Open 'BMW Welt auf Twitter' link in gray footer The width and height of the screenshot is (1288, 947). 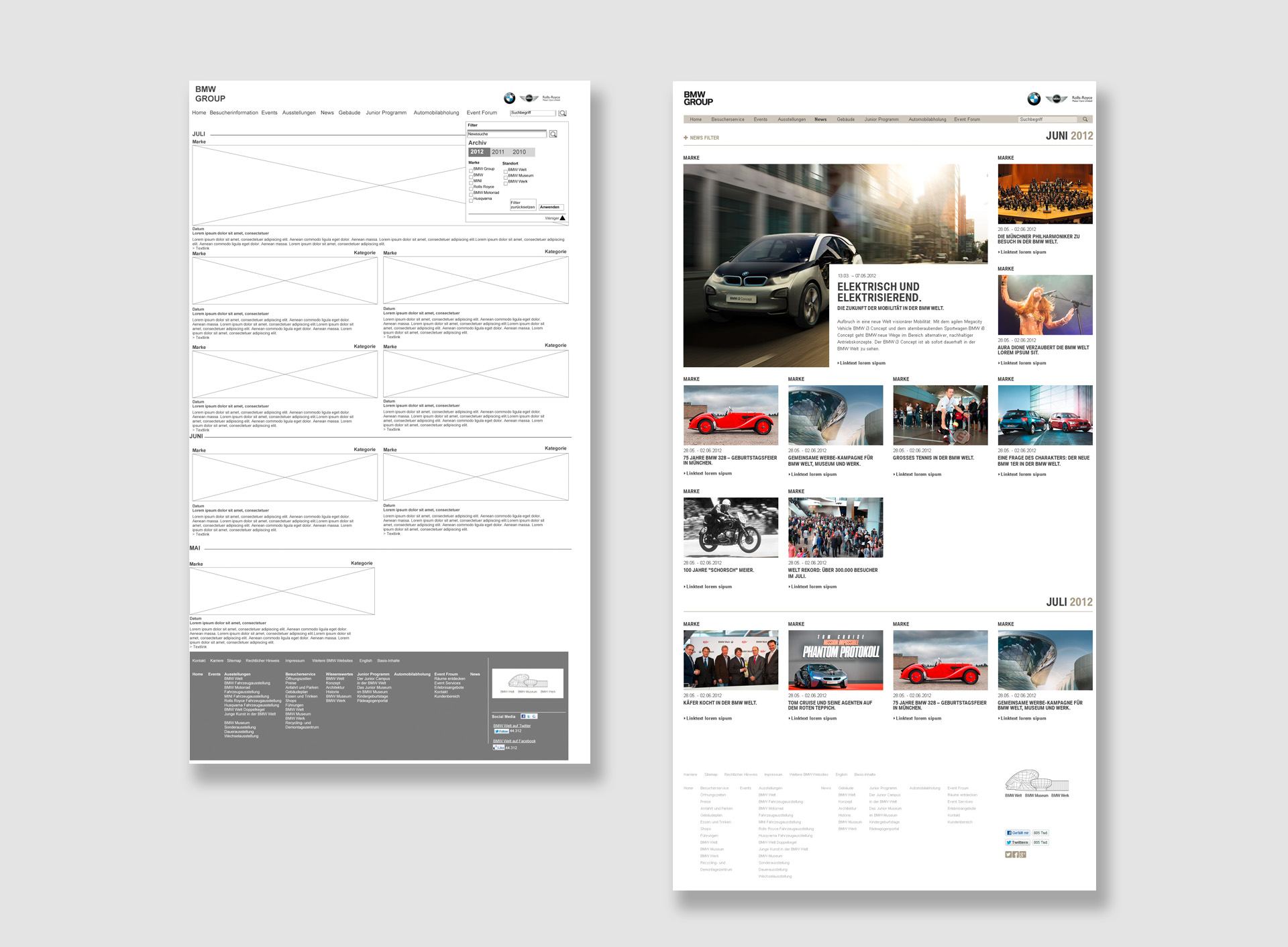[x=512, y=726]
